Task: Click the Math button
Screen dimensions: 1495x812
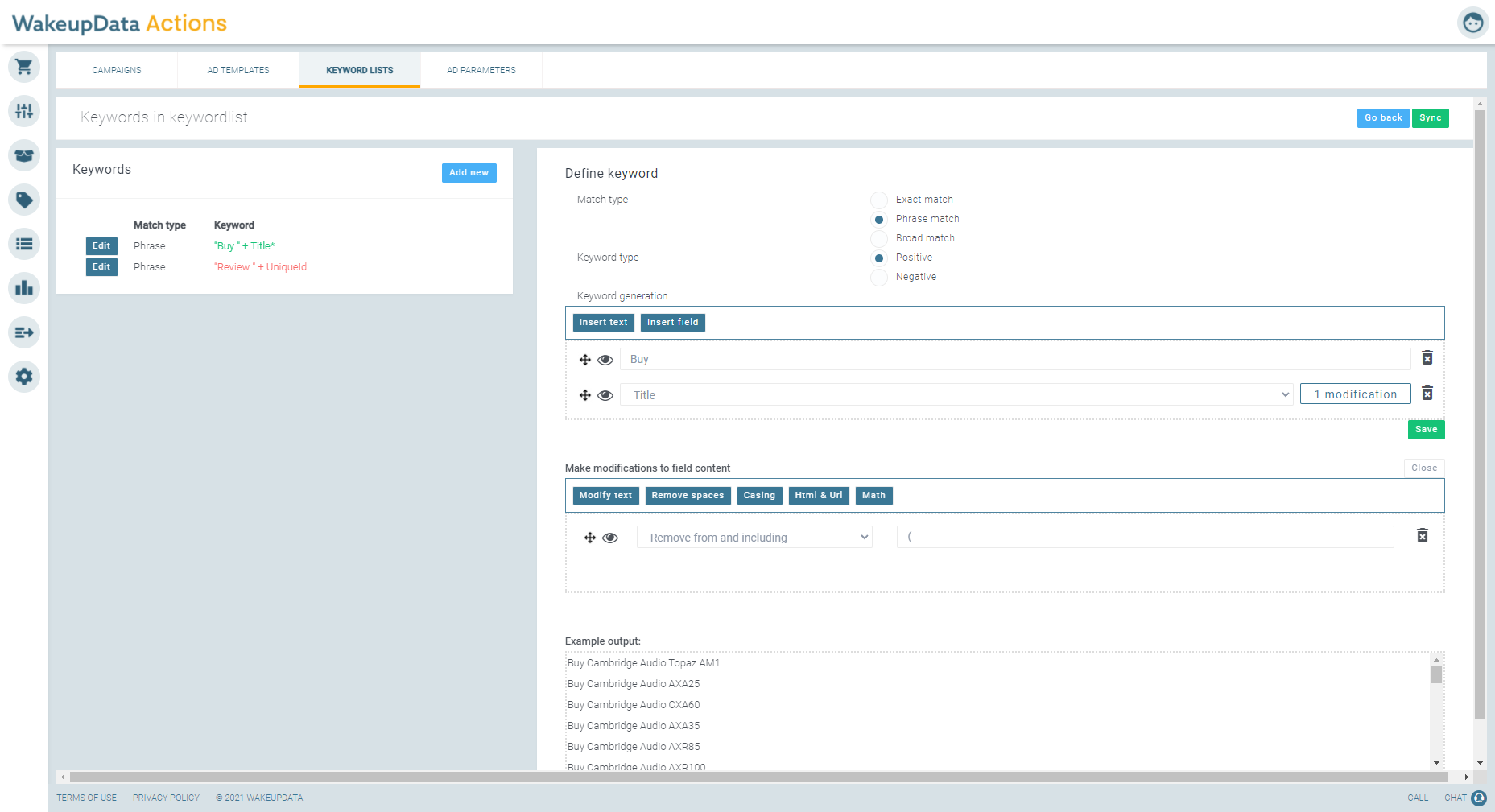Action: pyautogui.click(x=873, y=496)
